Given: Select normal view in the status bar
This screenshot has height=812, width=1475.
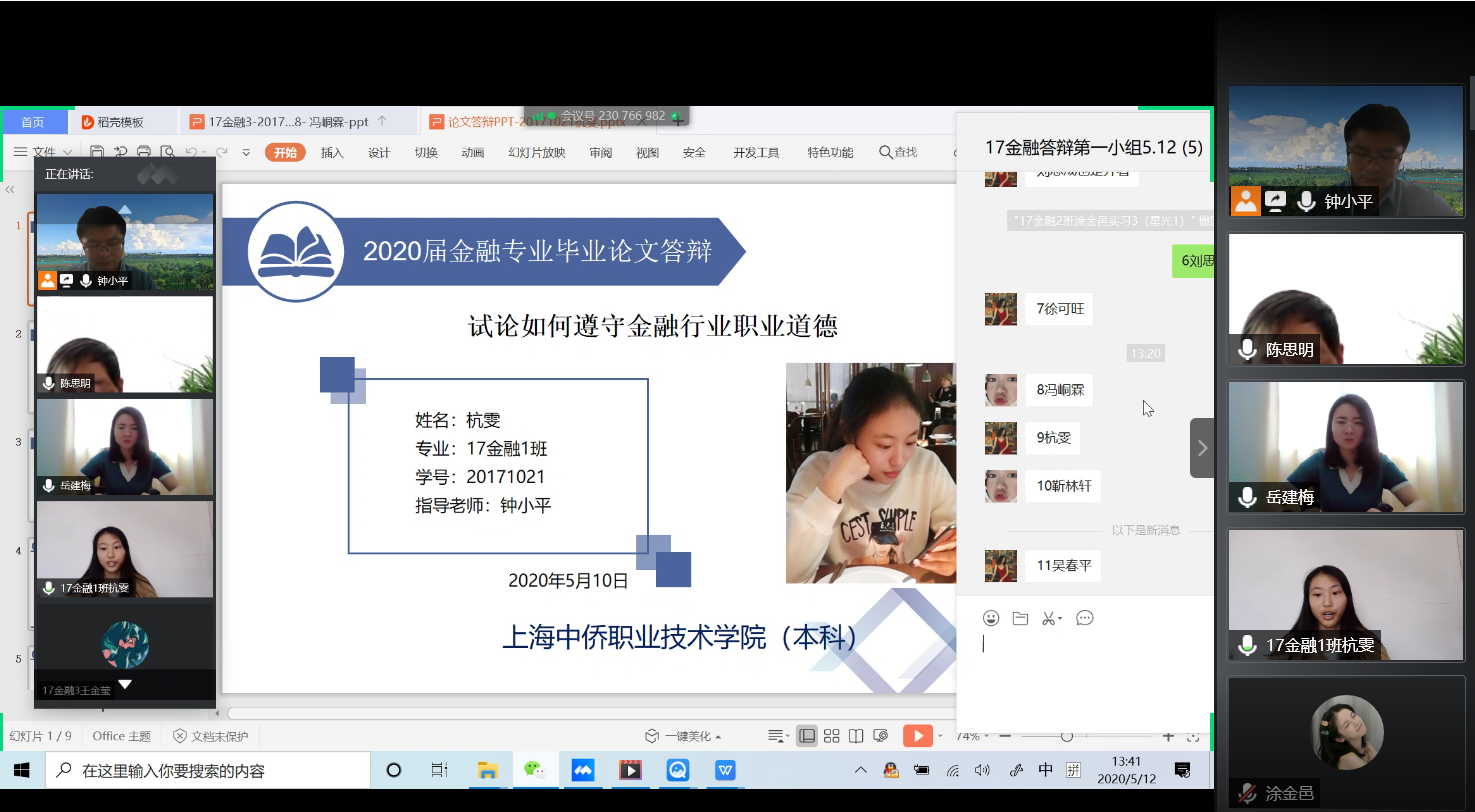Looking at the screenshot, I should click(806, 736).
